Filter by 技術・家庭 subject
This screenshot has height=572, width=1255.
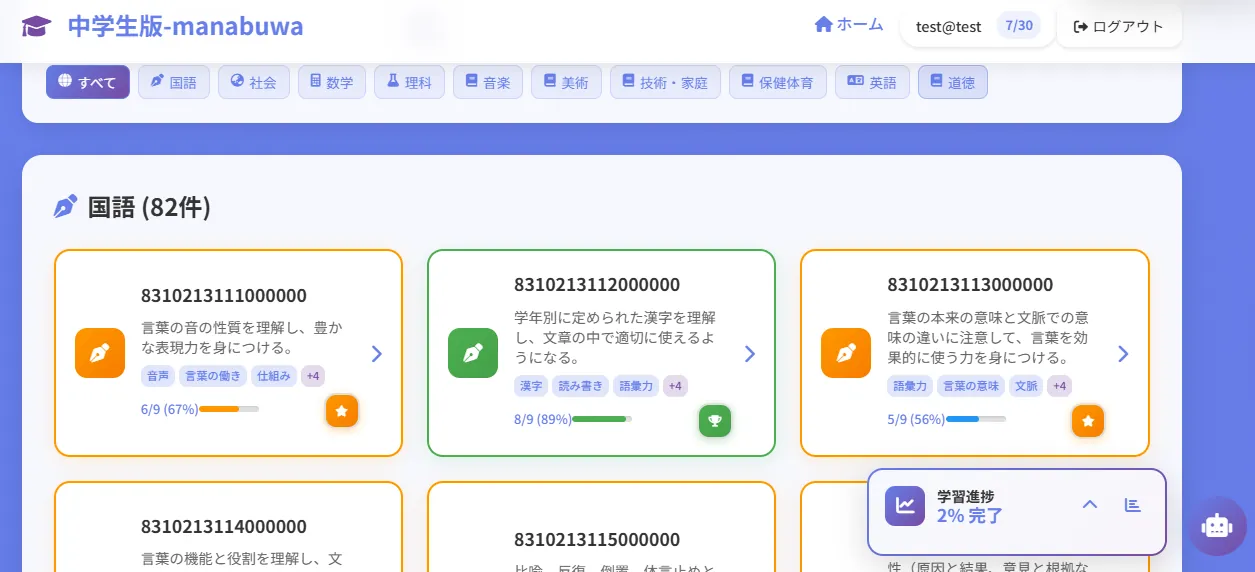(665, 82)
